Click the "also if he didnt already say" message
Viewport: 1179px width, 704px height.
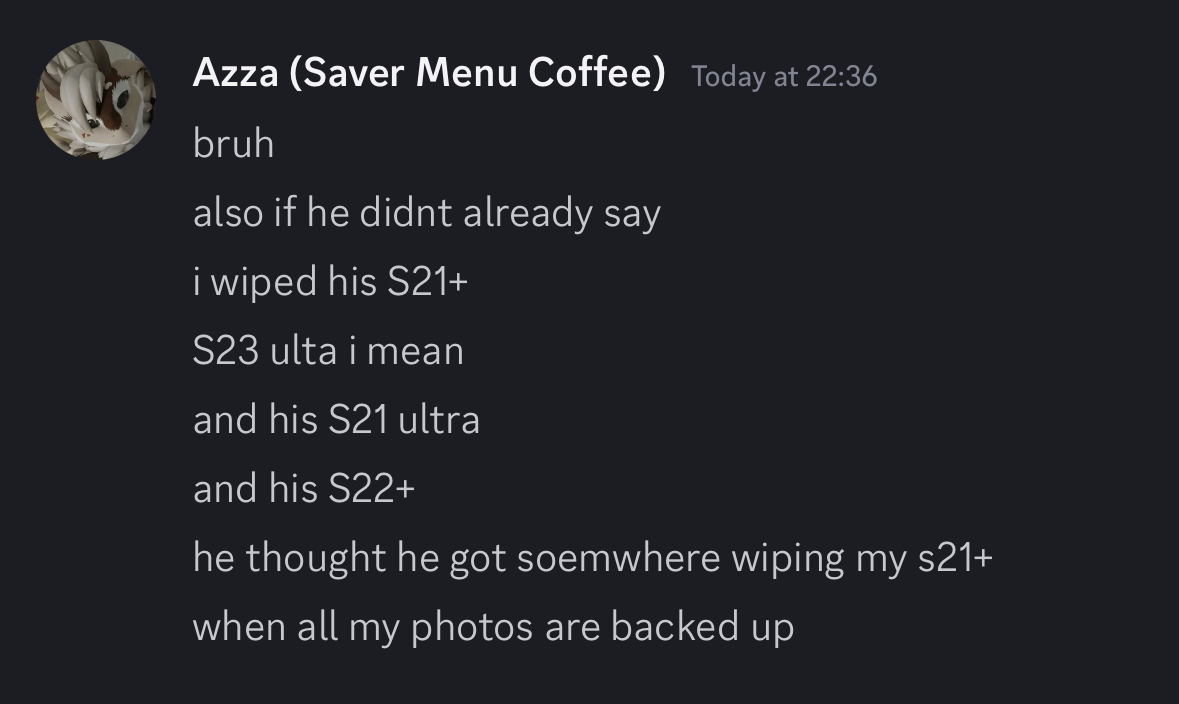[426, 213]
